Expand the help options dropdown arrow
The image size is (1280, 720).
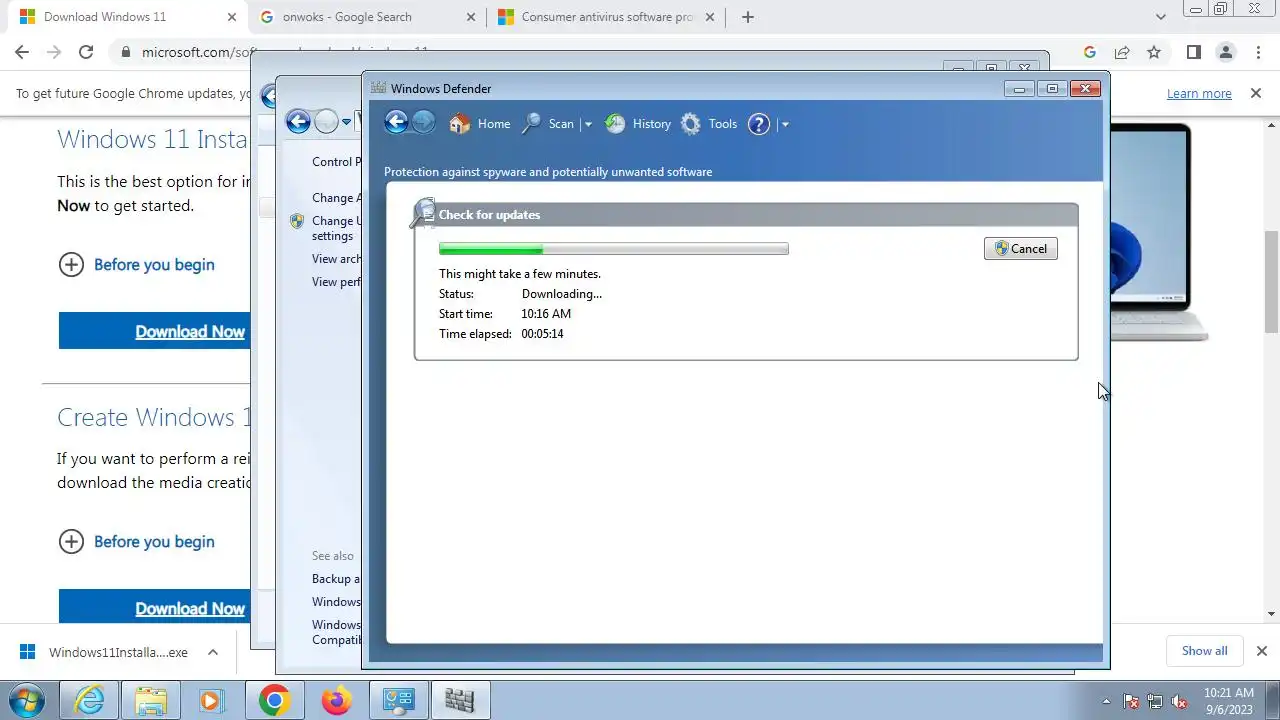tap(785, 124)
